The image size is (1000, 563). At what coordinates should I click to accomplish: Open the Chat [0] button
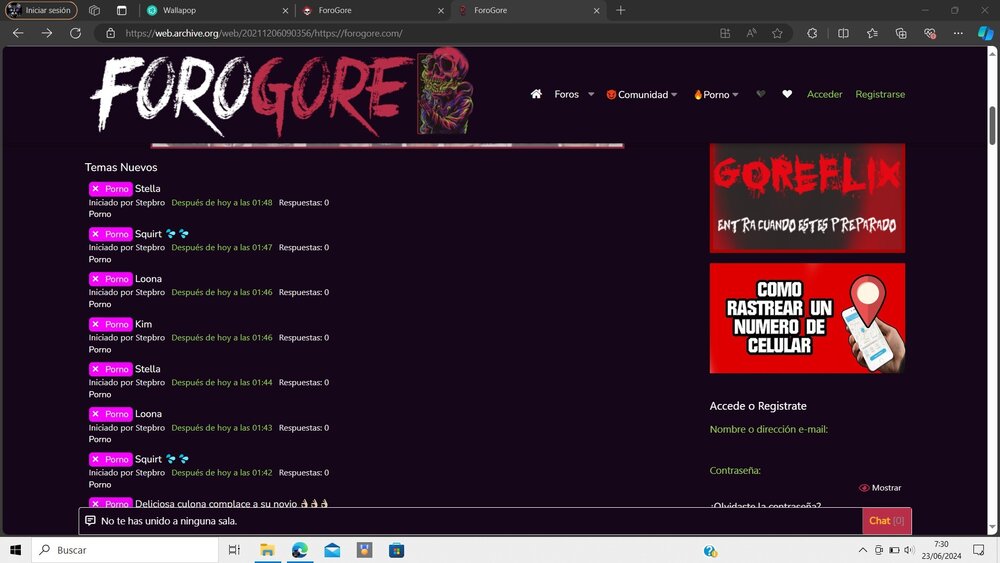coord(886,521)
